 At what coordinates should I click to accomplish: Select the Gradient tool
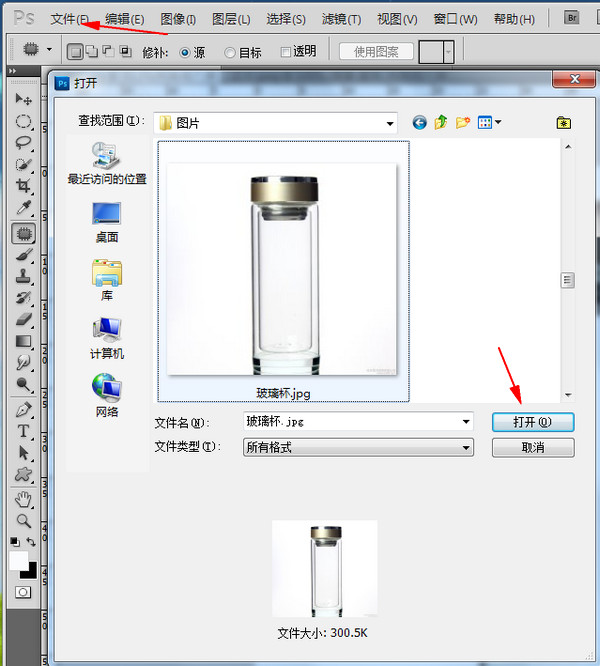(x=23, y=341)
